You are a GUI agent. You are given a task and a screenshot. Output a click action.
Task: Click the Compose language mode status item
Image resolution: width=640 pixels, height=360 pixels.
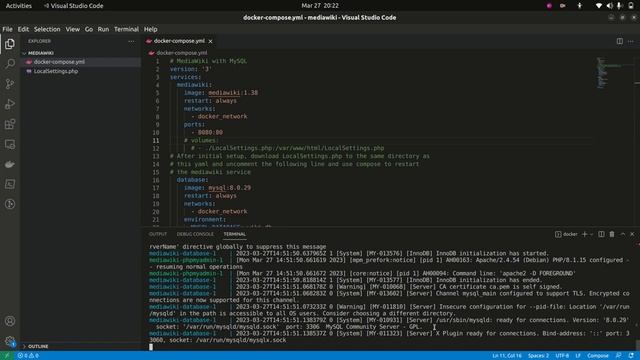point(598,356)
